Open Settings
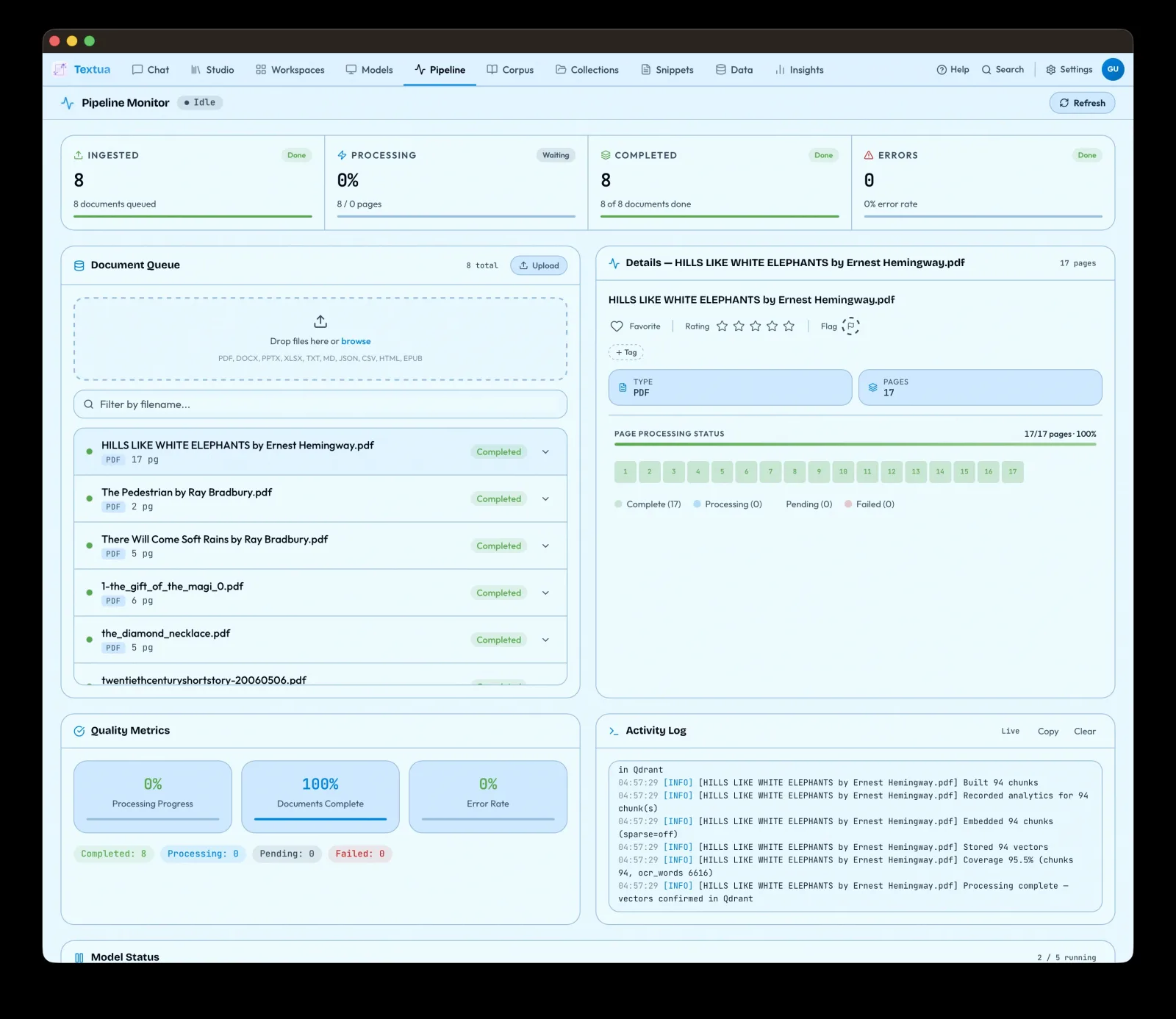Viewport: 1176px width, 1019px height. [1069, 70]
